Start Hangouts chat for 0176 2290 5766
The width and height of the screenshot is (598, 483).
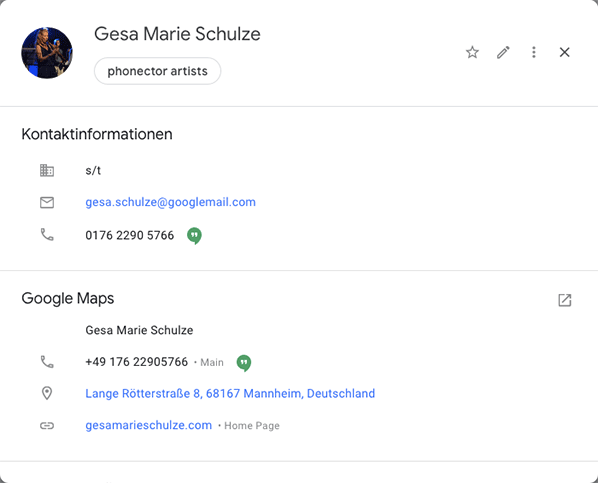coord(194,236)
